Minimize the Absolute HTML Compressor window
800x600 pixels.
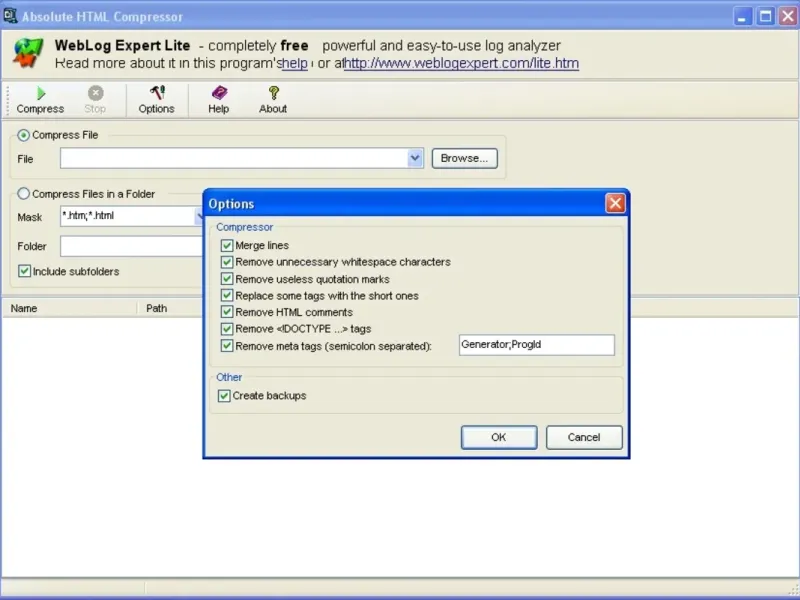click(743, 16)
